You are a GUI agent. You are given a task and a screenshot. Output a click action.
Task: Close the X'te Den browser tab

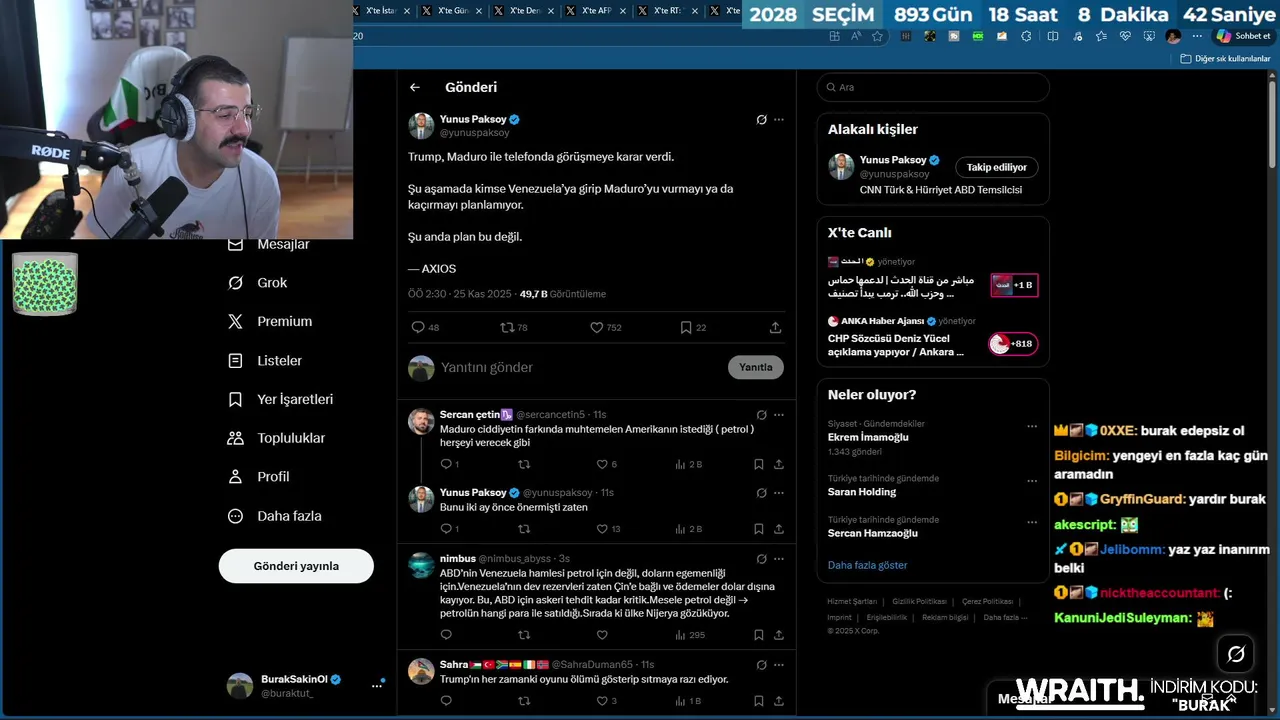pyautogui.click(x=551, y=11)
